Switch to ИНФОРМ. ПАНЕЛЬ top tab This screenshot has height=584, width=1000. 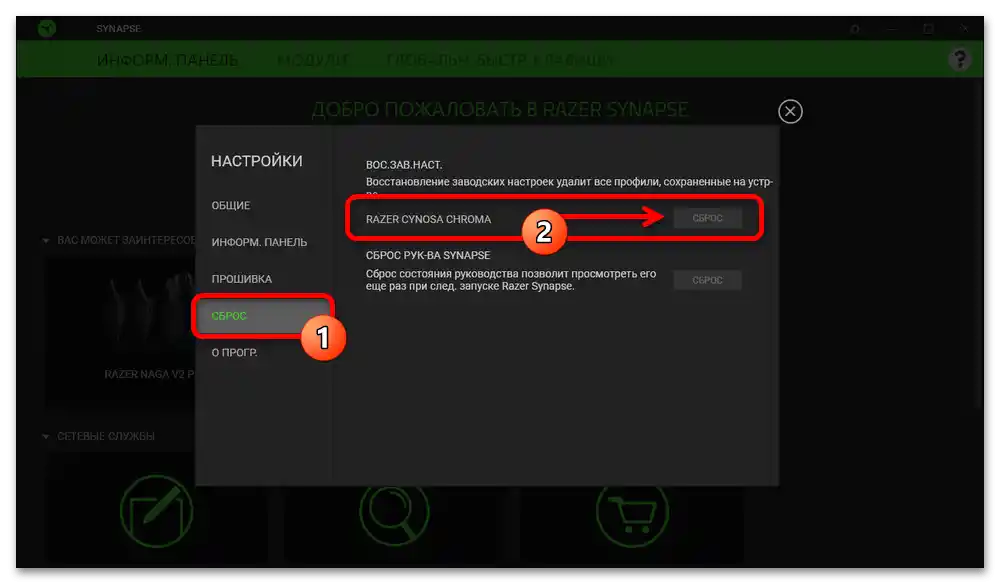pos(167,60)
